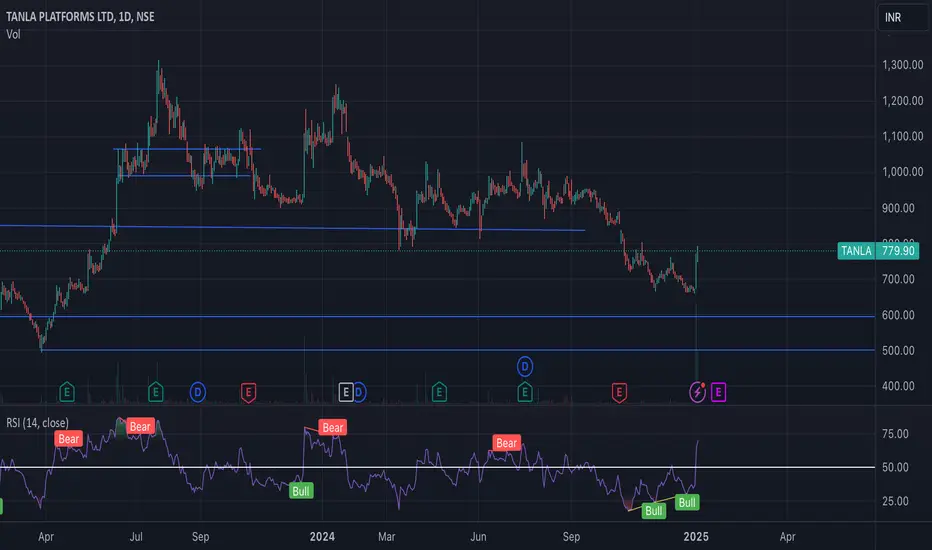This screenshot has width=932, height=550.
Task: Click red earnings E marker after Sep 2023
Action: (x=248, y=392)
